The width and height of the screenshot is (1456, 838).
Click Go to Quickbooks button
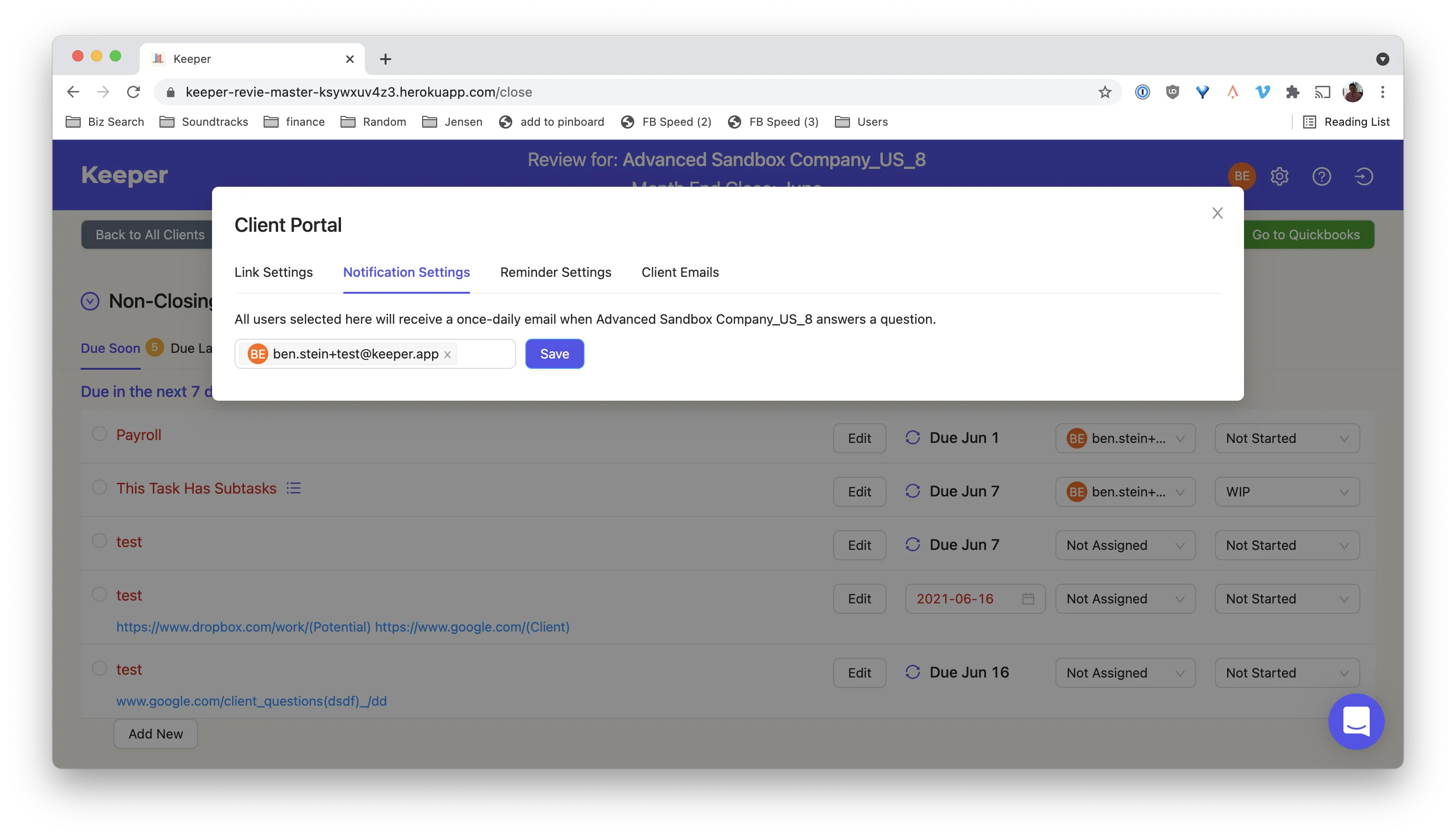pyautogui.click(x=1306, y=235)
